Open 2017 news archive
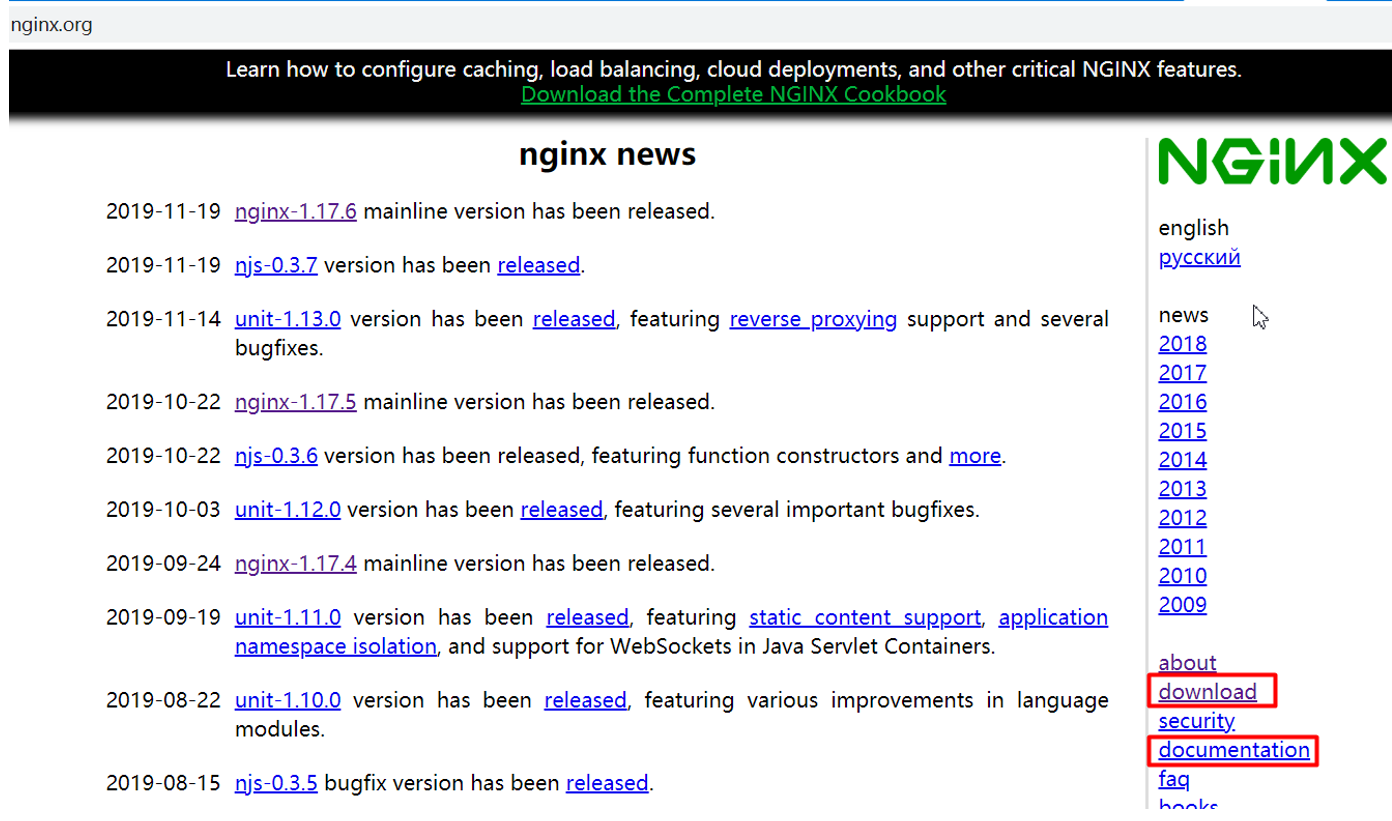Image resolution: width=1392 pixels, height=821 pixels. [x=1182, y=373]
